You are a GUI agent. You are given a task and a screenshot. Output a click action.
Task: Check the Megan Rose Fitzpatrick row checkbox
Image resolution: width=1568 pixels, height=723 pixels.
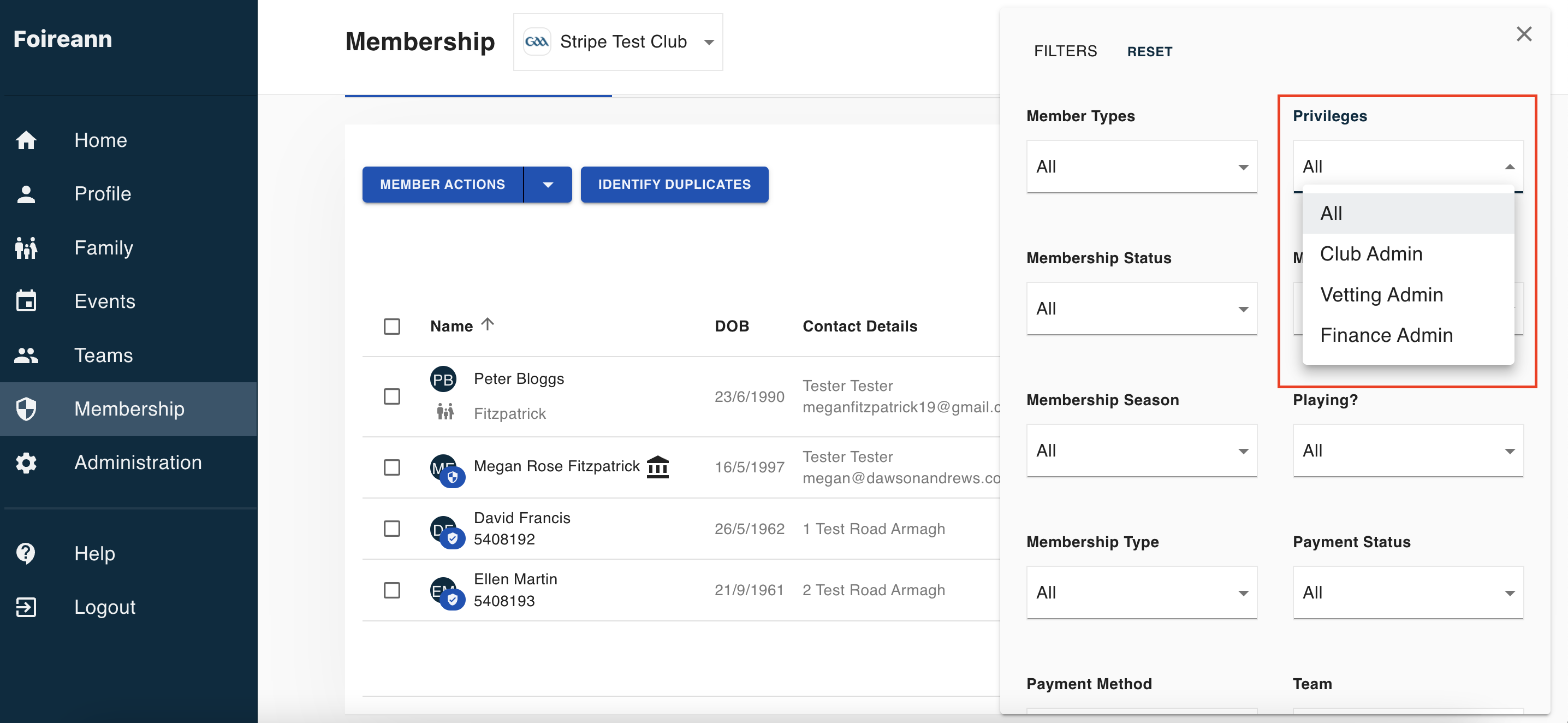pyautogui.click(x=392, y=467)
